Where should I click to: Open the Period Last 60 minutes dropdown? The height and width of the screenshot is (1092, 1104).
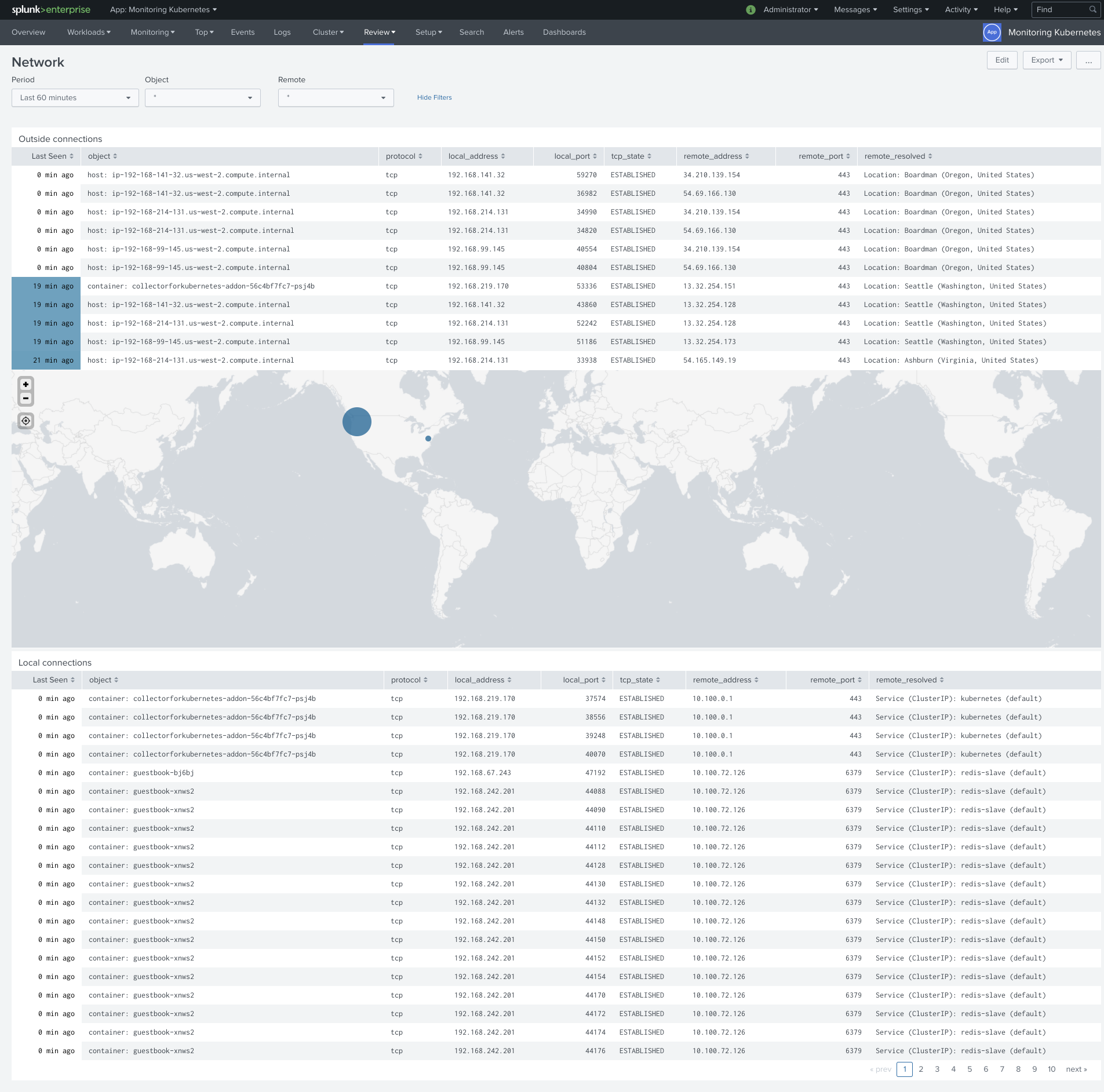click(75, 98)
